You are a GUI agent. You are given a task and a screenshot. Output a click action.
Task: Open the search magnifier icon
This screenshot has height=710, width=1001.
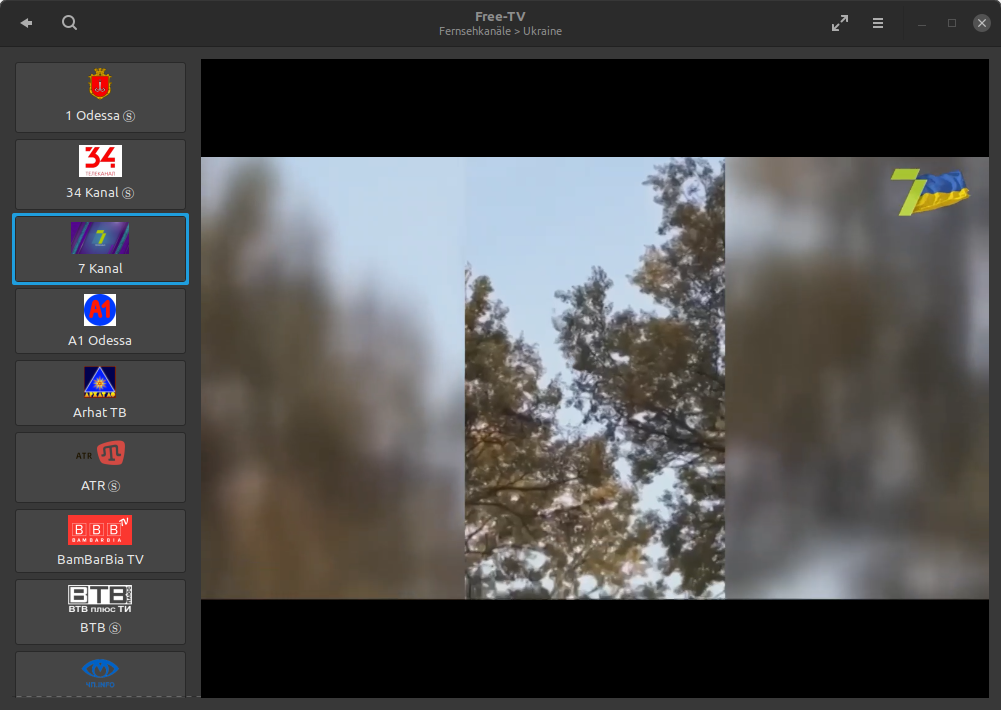[69, 23]
